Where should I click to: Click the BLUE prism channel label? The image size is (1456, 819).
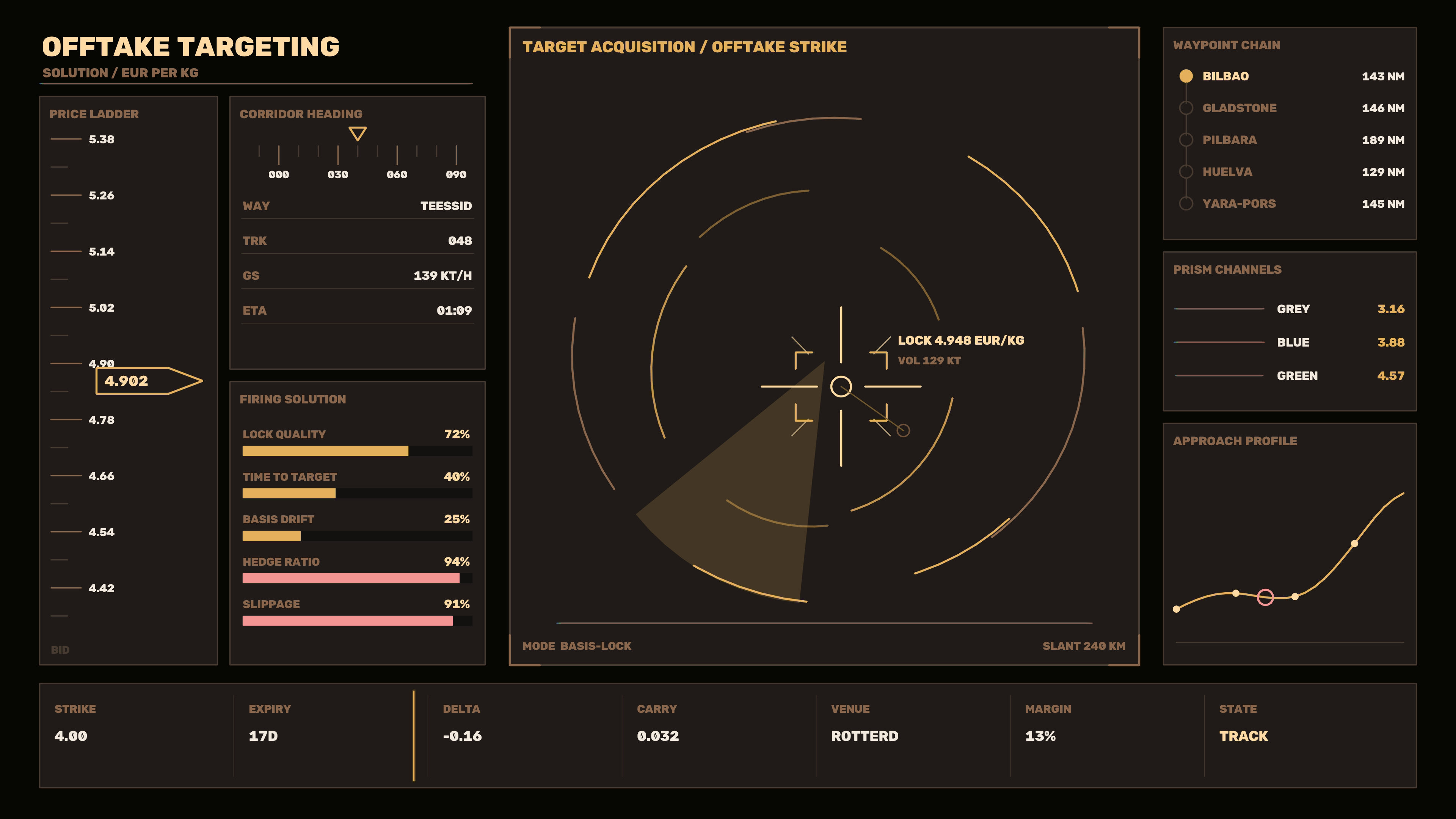[1293, 342]
